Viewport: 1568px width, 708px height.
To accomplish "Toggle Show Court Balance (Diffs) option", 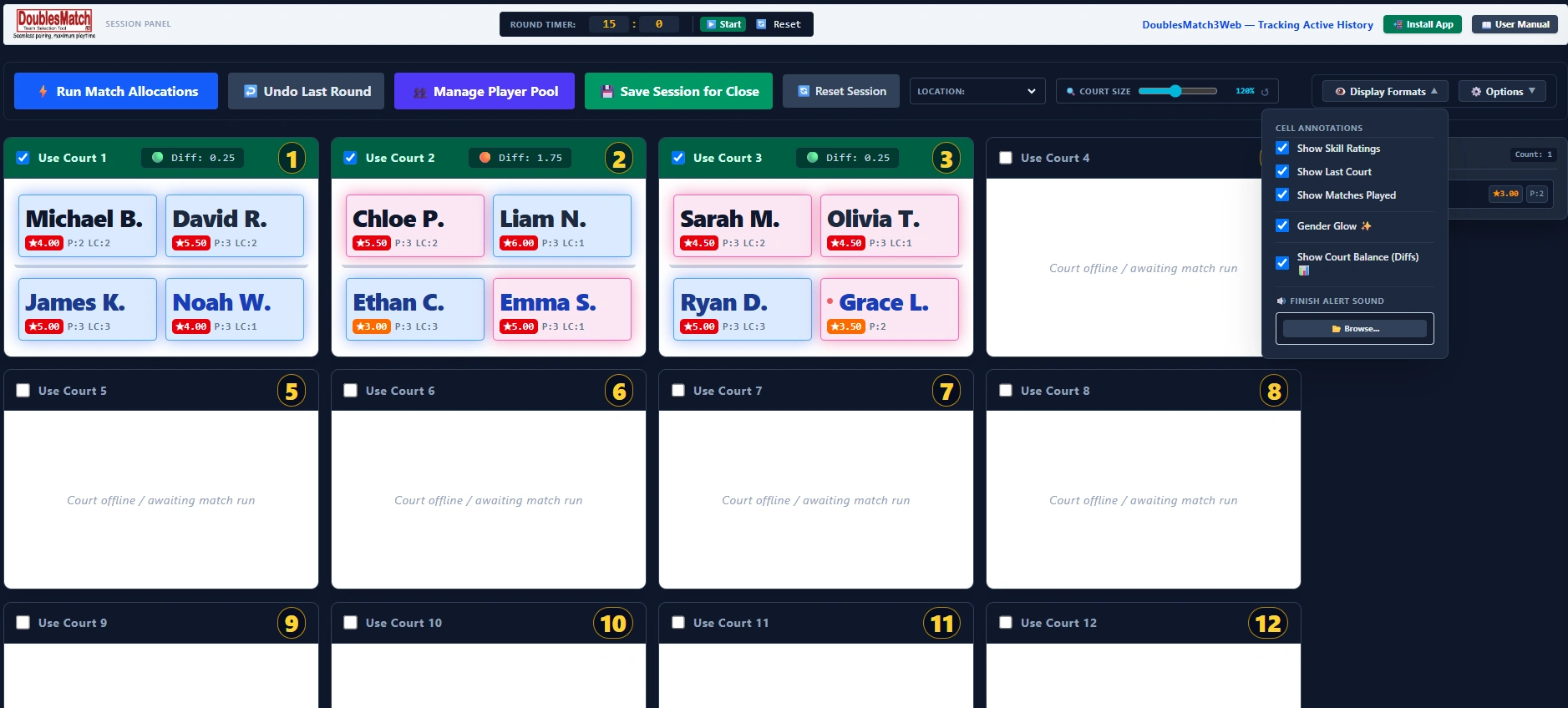I will click(1282, 262).
